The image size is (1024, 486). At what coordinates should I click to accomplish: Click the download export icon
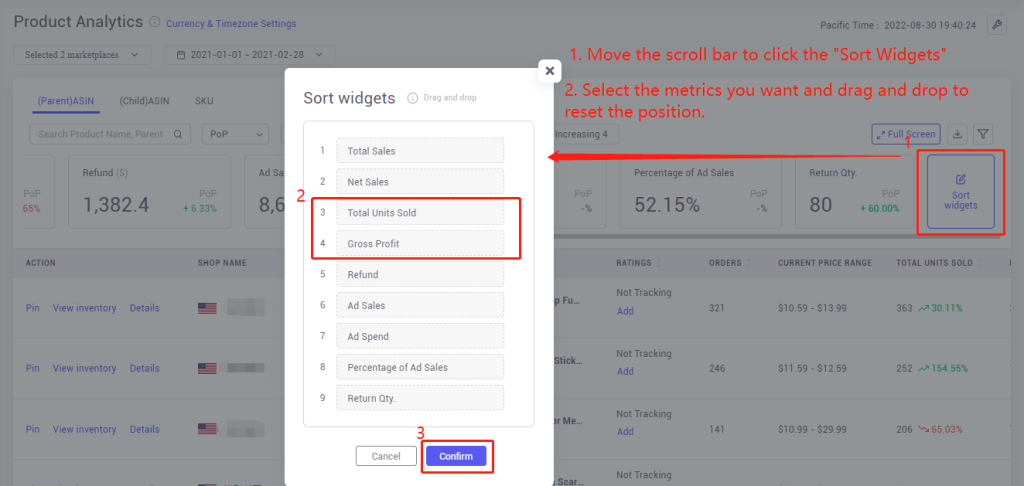click(957, 135)
